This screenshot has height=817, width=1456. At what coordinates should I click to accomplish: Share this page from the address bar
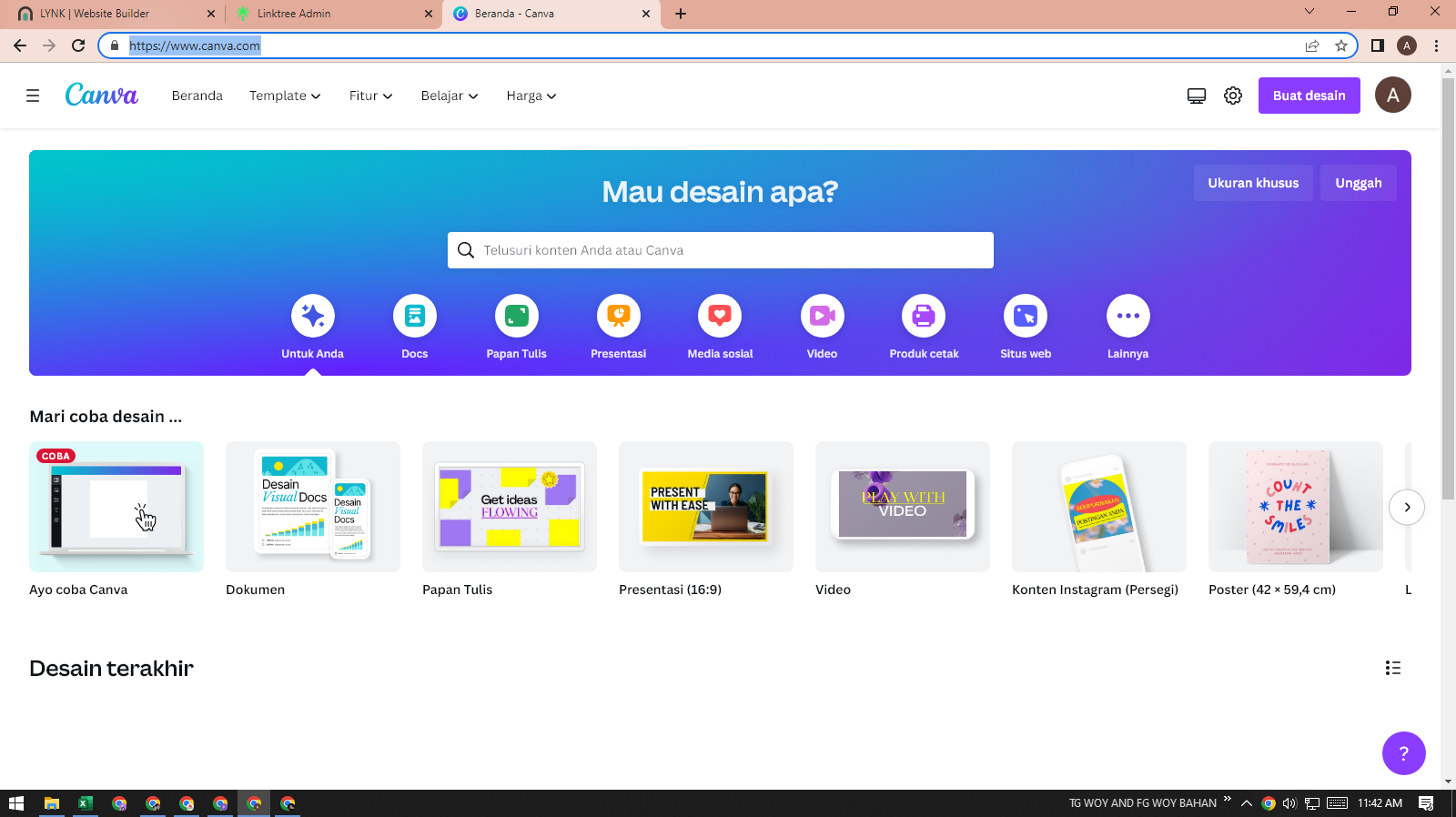pos(1312,45)
